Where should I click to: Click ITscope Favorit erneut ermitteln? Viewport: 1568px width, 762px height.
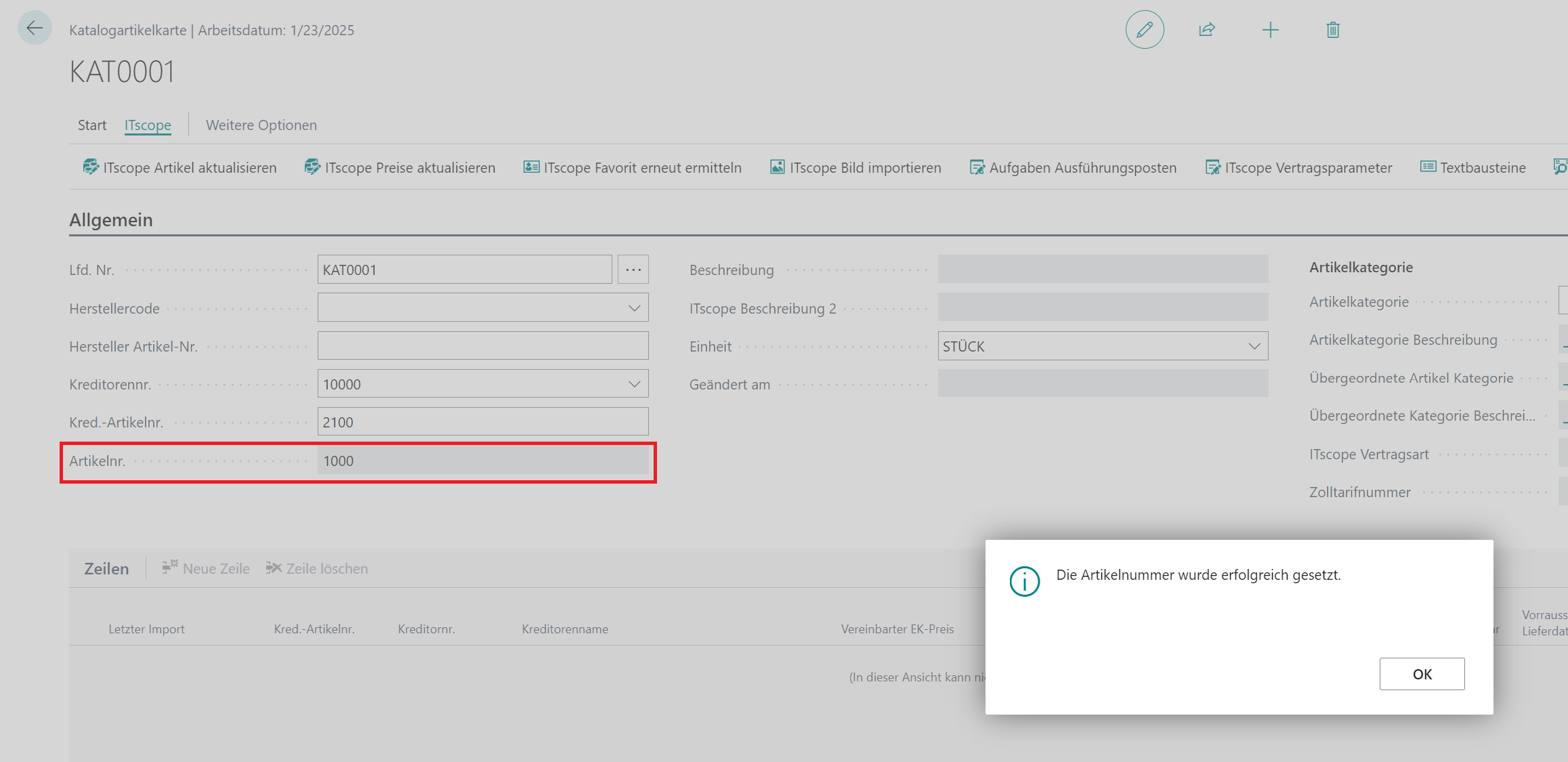click(x=633, y=167)
